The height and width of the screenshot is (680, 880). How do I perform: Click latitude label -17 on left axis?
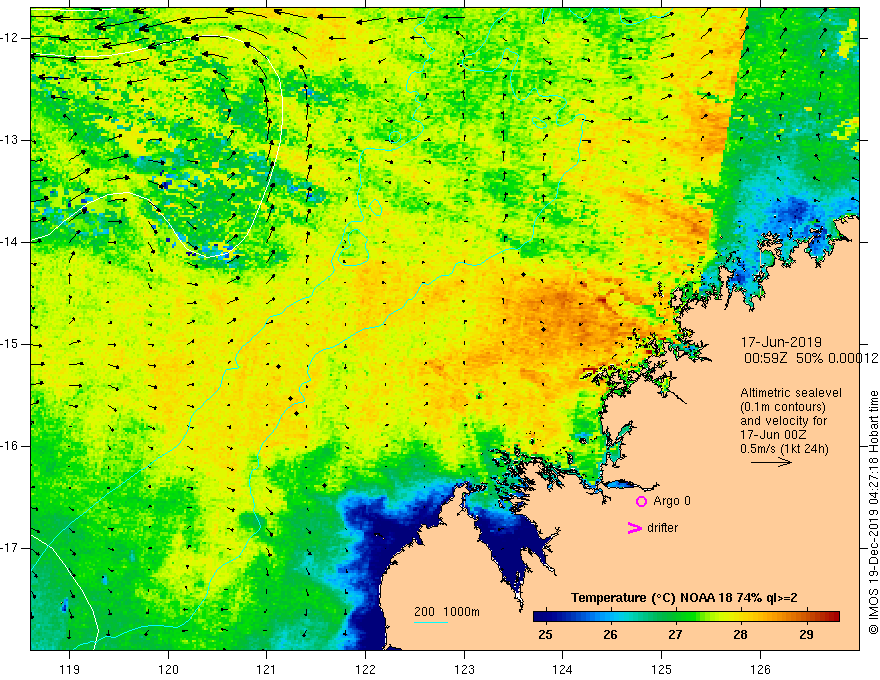[10, 548]
